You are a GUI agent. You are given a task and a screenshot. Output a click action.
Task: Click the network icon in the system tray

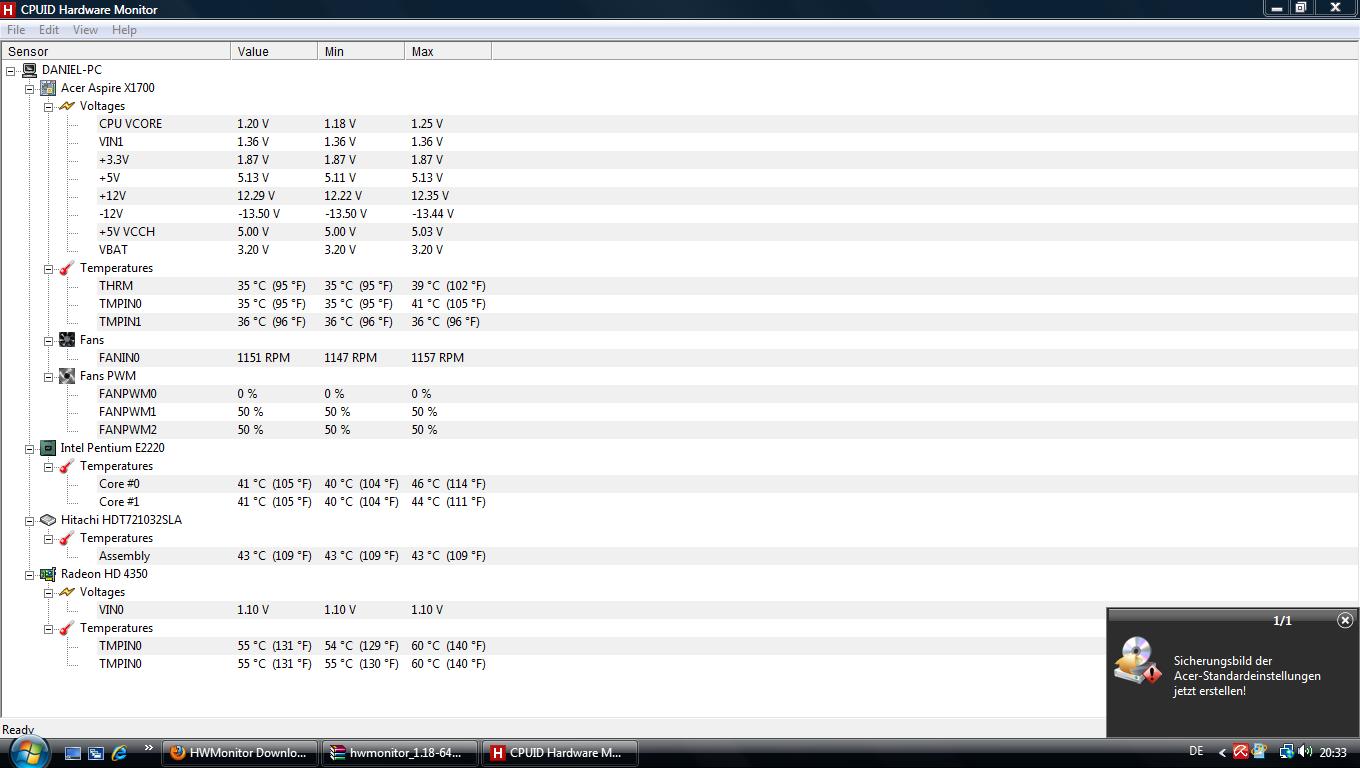tap(1286, 752)
